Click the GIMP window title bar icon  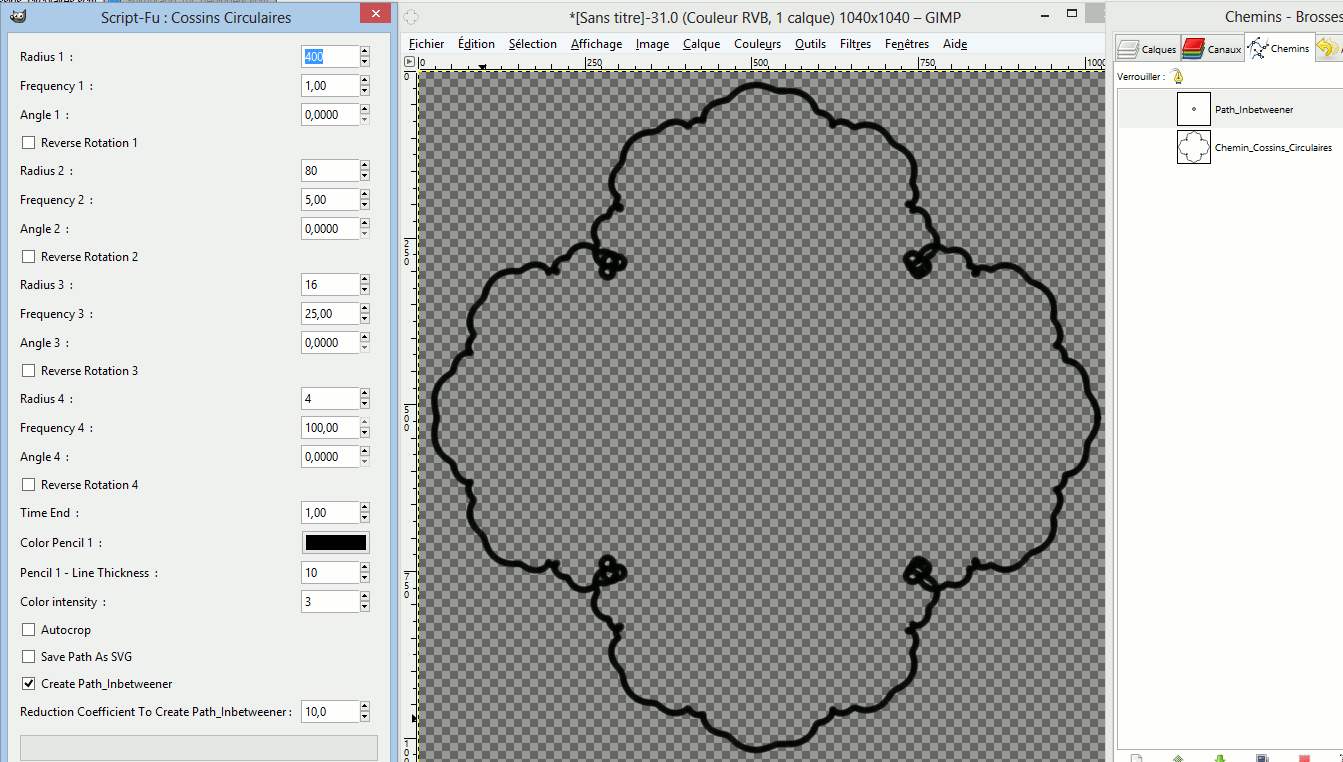coord(411,16)
